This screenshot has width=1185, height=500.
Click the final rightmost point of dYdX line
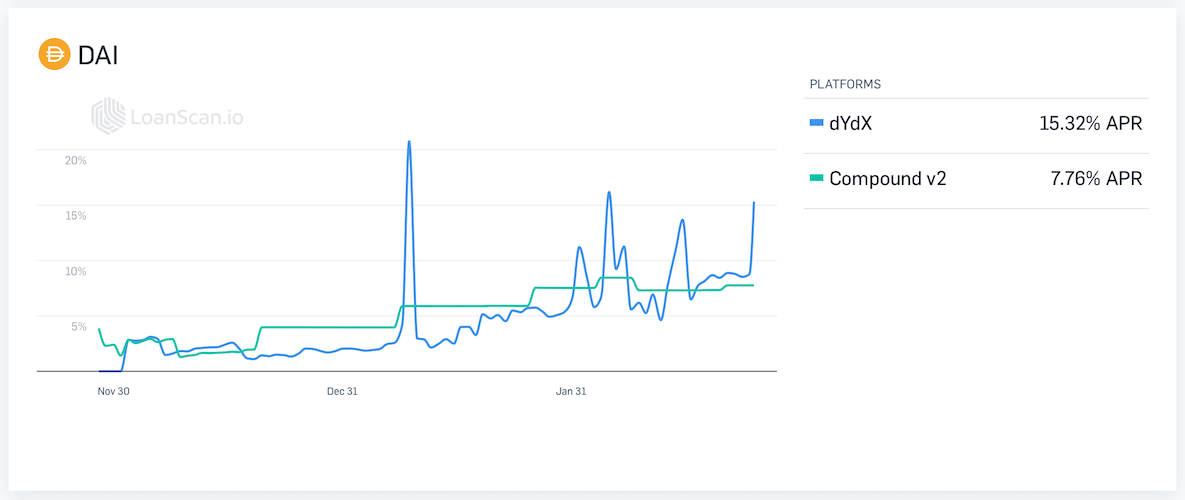(754, 203)
